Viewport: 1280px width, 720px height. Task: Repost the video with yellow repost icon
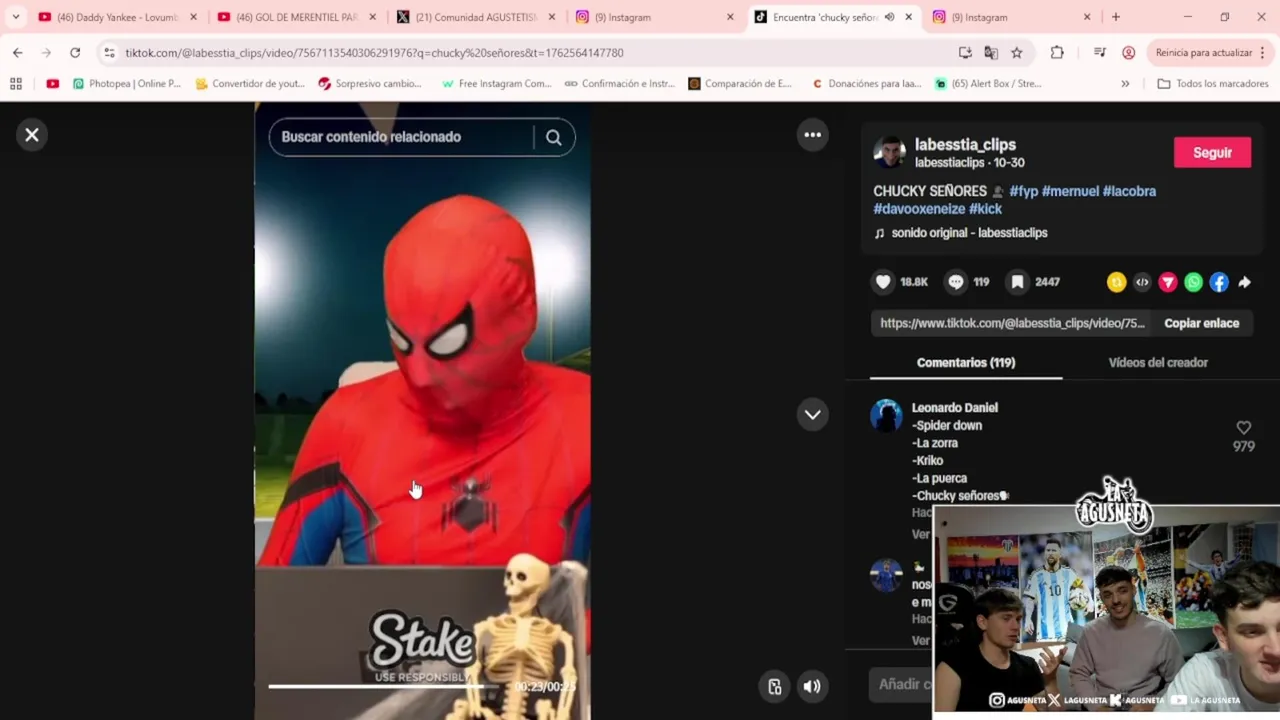1116,283
